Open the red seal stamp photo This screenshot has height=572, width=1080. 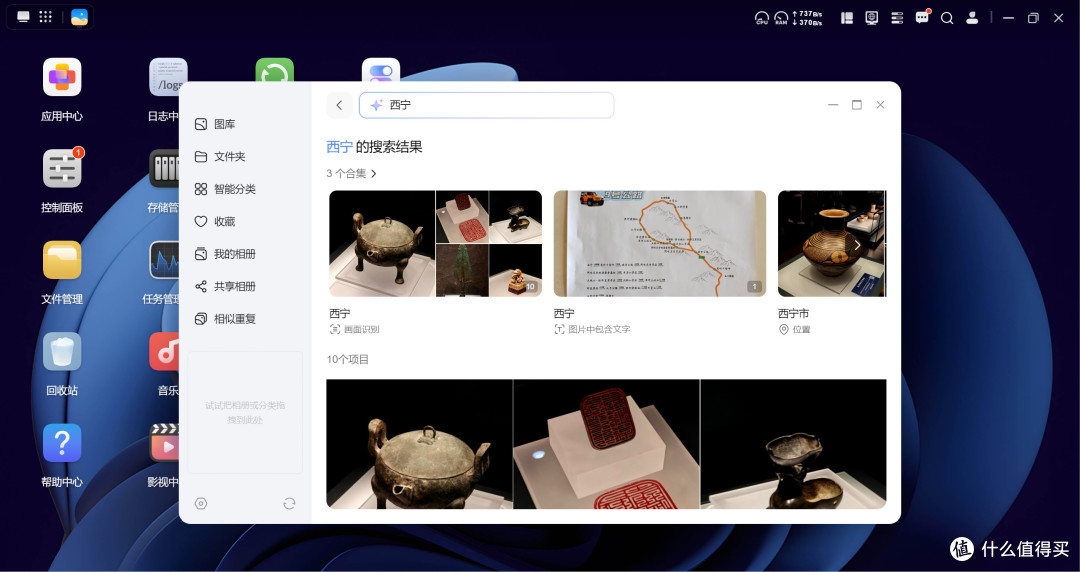point(607,444)
